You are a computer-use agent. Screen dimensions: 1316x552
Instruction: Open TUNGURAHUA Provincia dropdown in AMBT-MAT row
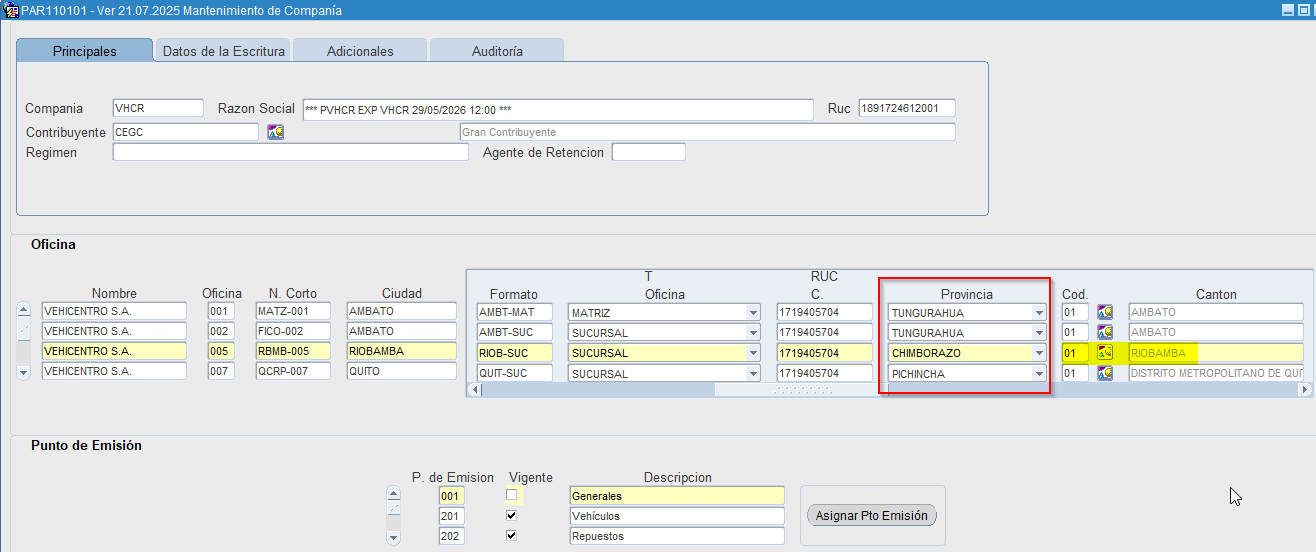(1040, 313)
